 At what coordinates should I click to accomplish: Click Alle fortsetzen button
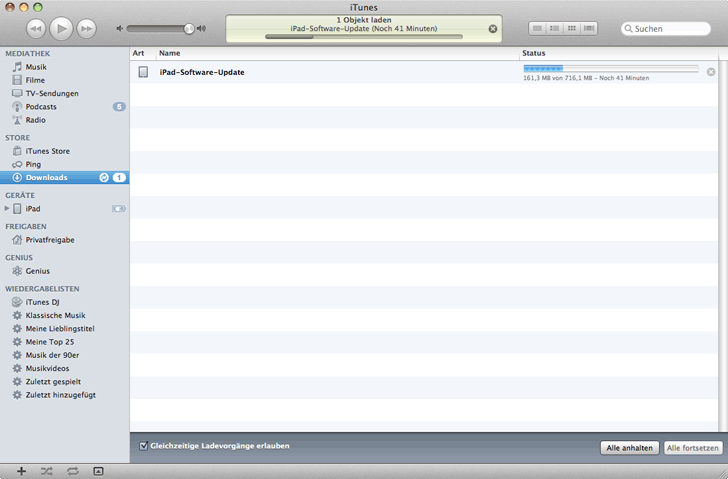tap(693, 448)
